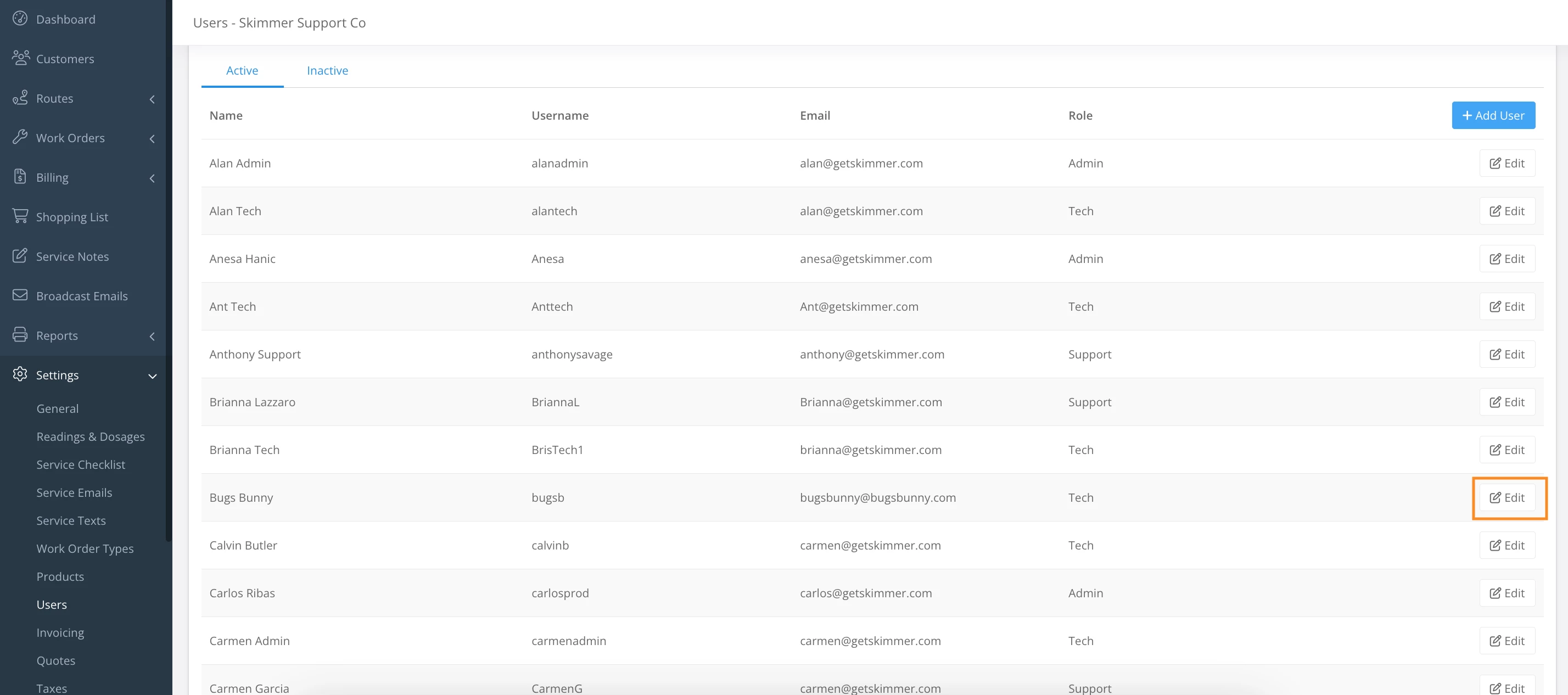Image resolution: width=1568 pixels, height=695 pixels.
Task: Select the Active users tab
Action: point(242,71)
